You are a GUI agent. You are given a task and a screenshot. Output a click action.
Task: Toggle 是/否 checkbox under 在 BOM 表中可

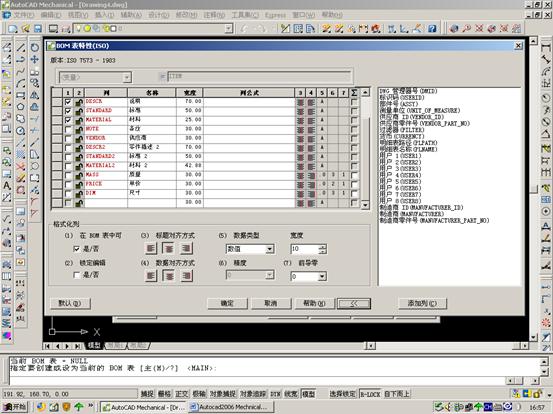pos(77,249)
